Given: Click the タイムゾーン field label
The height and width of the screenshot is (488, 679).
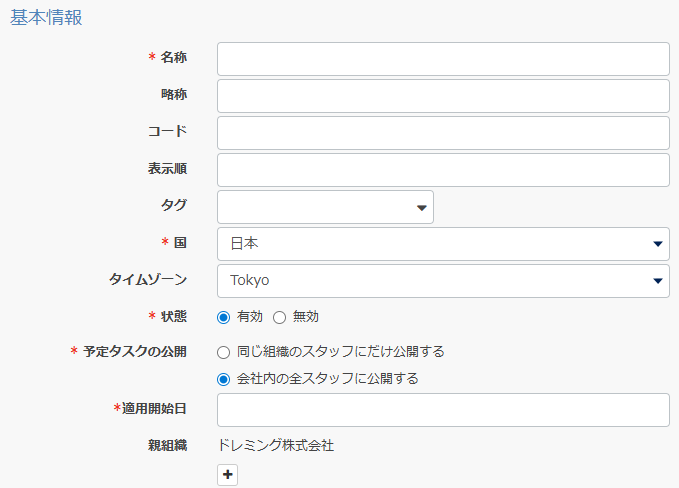Looking at the screenshot, I should (148, 280).
